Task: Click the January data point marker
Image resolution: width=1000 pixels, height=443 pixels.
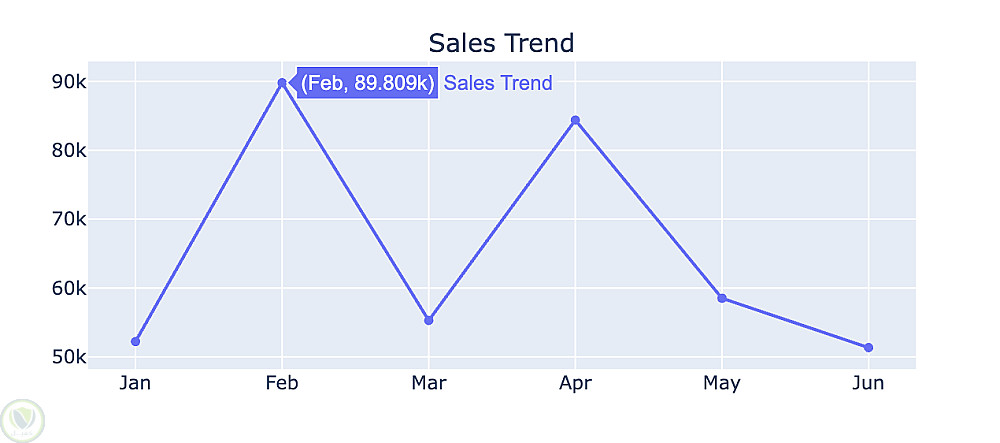Action: point(136,342)
